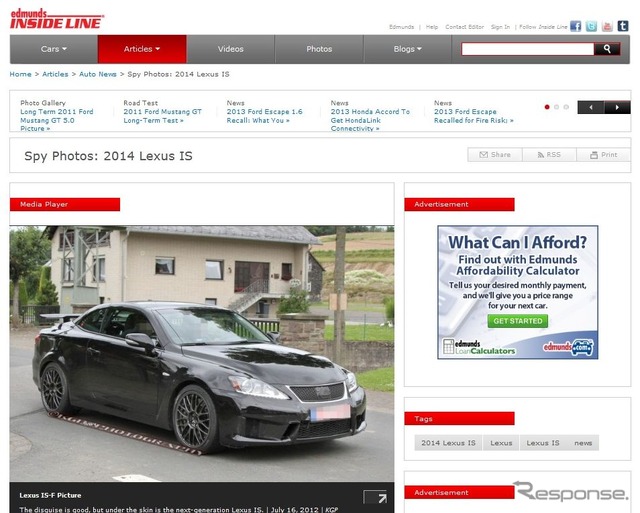Go to the Photos tab
Screen dimensions: 640x513
(x=319, y=49)
